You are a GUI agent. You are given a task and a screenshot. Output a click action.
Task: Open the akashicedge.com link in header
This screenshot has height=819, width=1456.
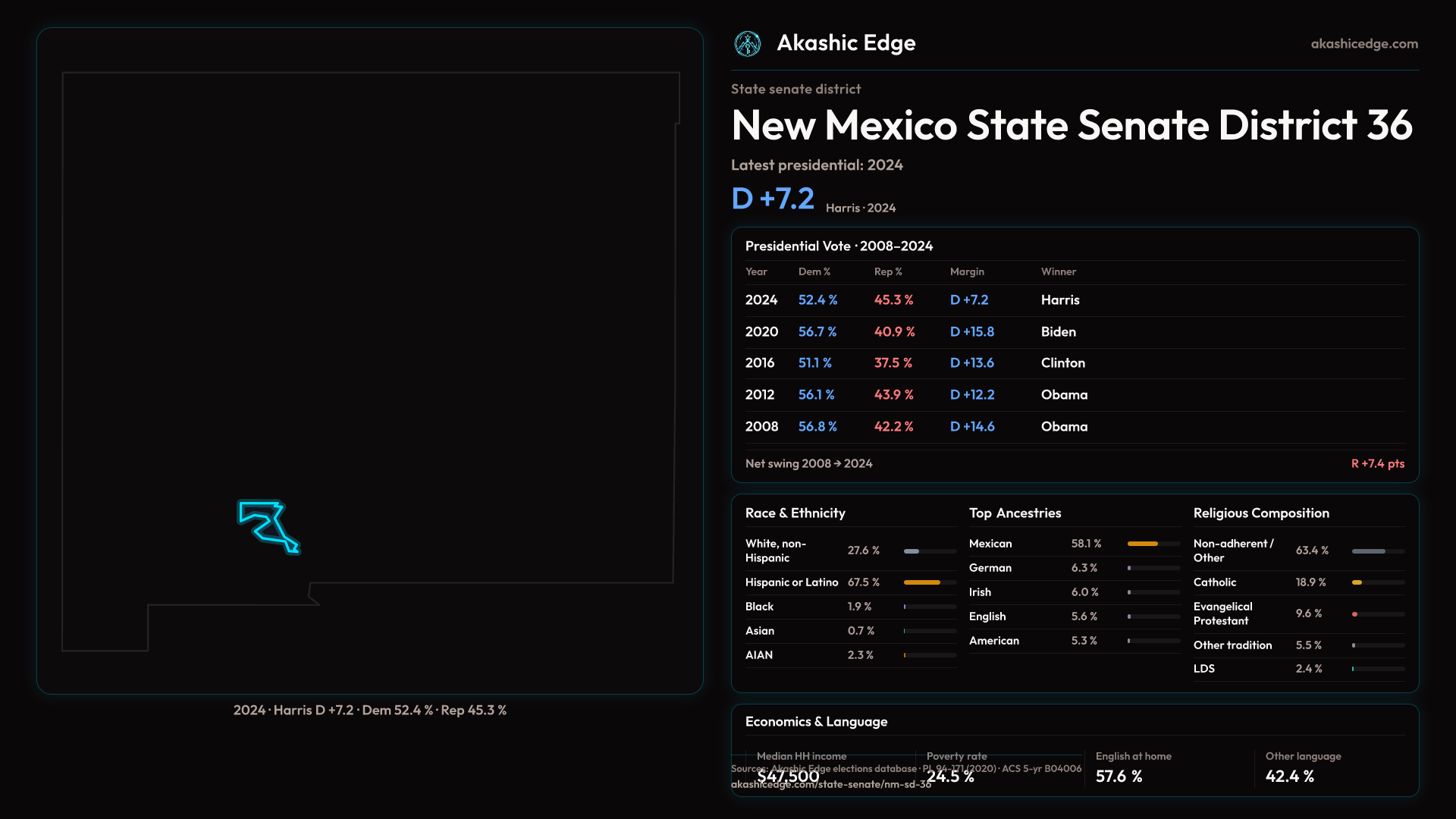coord(1363,44)
